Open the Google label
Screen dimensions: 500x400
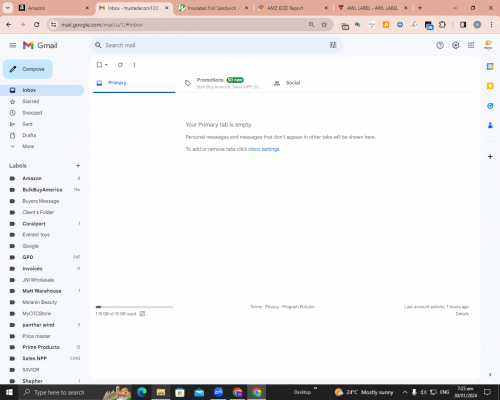42,246
